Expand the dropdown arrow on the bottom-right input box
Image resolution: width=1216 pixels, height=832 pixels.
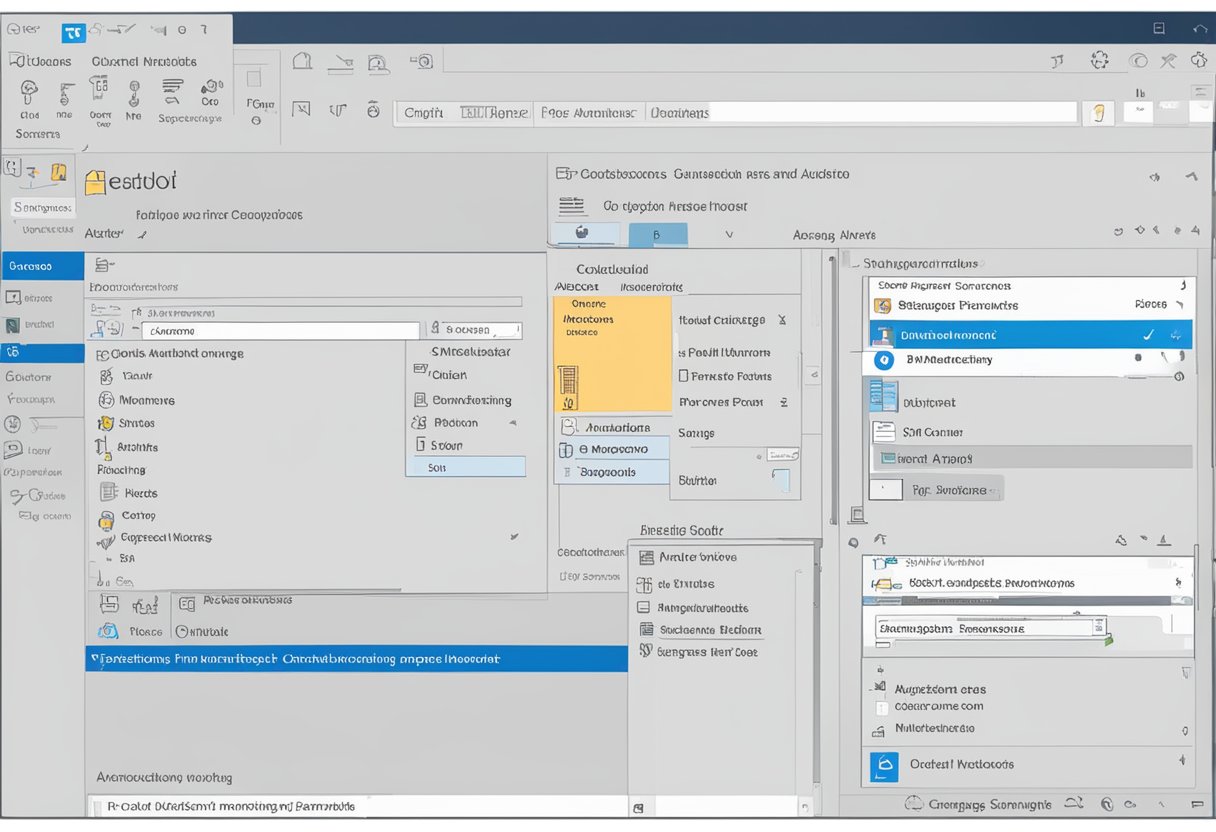tap(1101, 629)
